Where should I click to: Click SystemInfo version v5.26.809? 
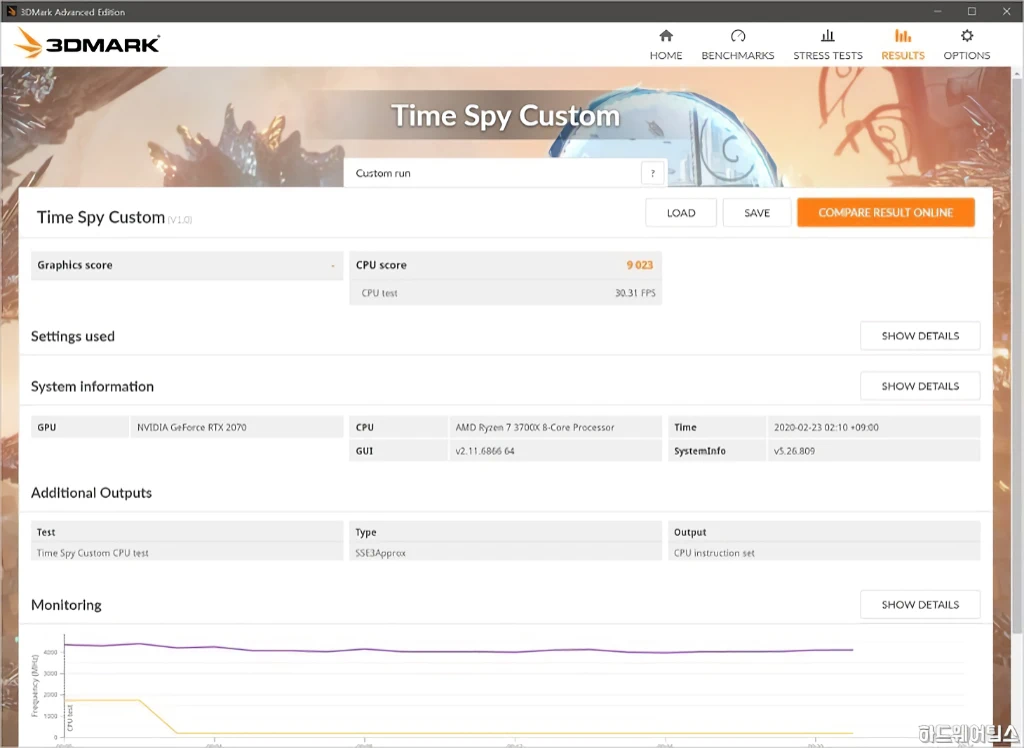click(794, 451)
